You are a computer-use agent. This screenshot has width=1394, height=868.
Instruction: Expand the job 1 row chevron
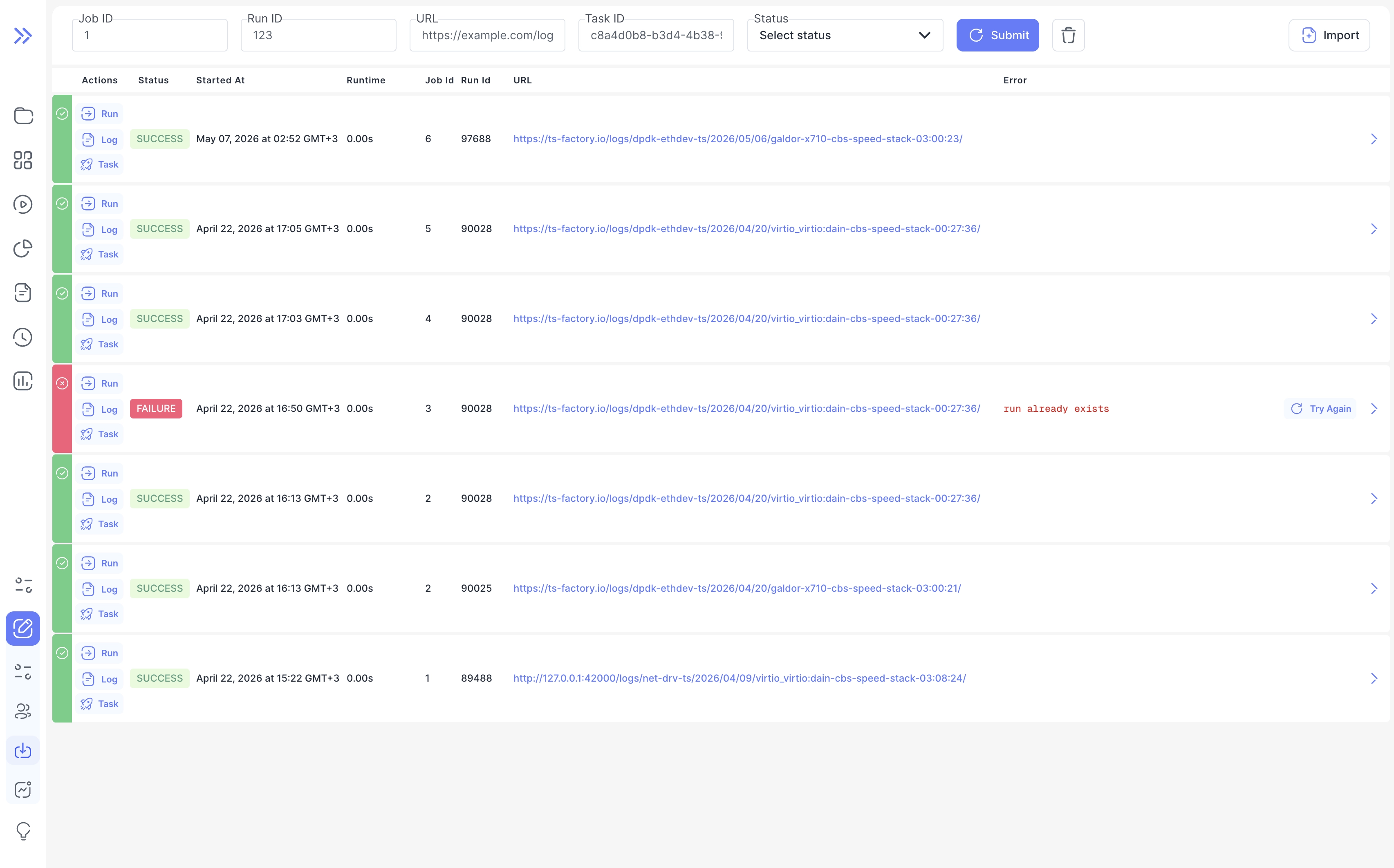[1374, 678]
